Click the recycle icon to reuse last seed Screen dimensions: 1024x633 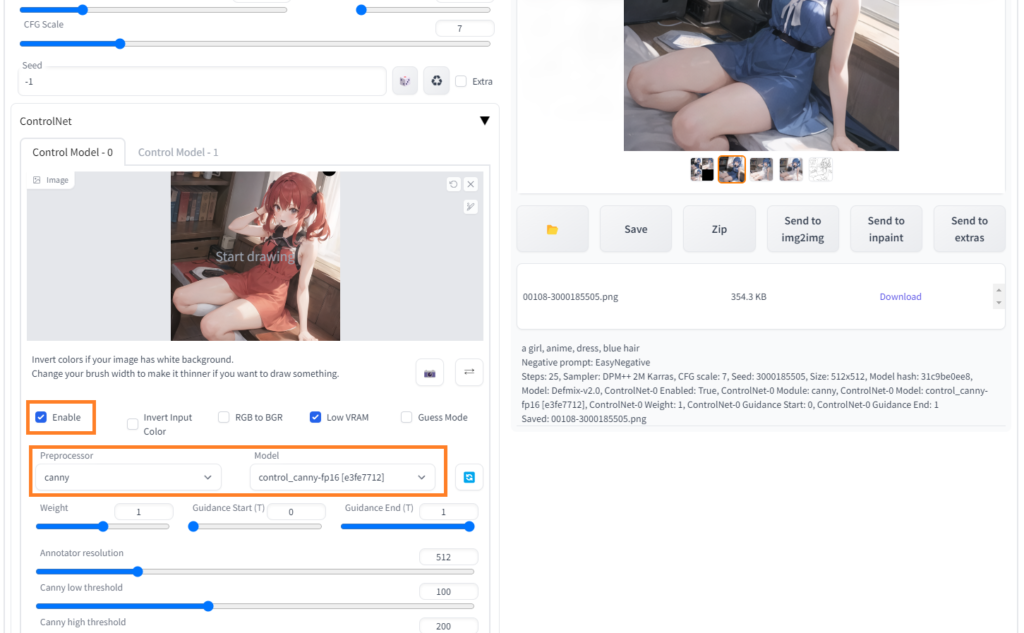click(436, 81)
